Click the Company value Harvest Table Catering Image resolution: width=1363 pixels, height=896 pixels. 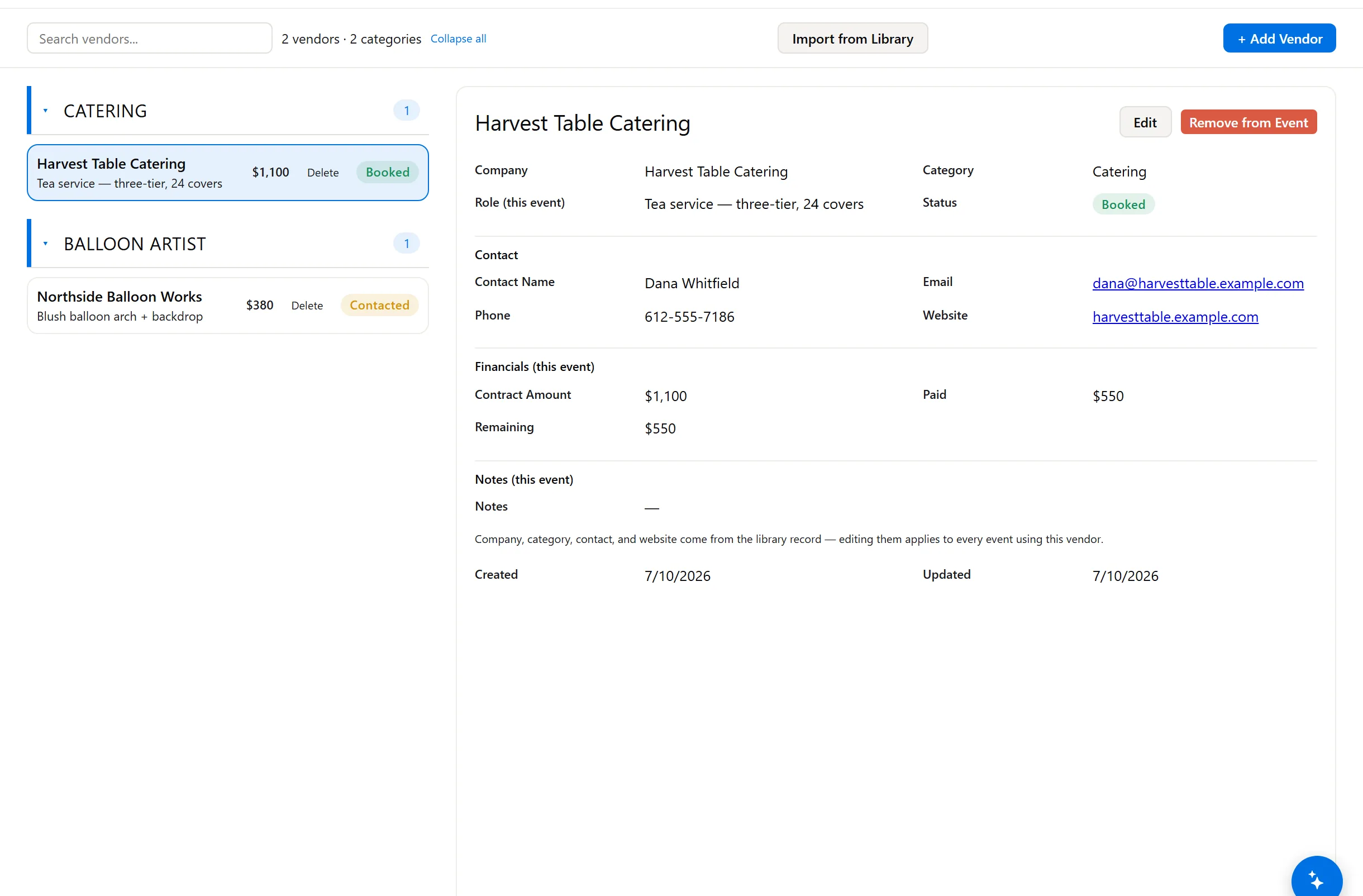[716, 171]
